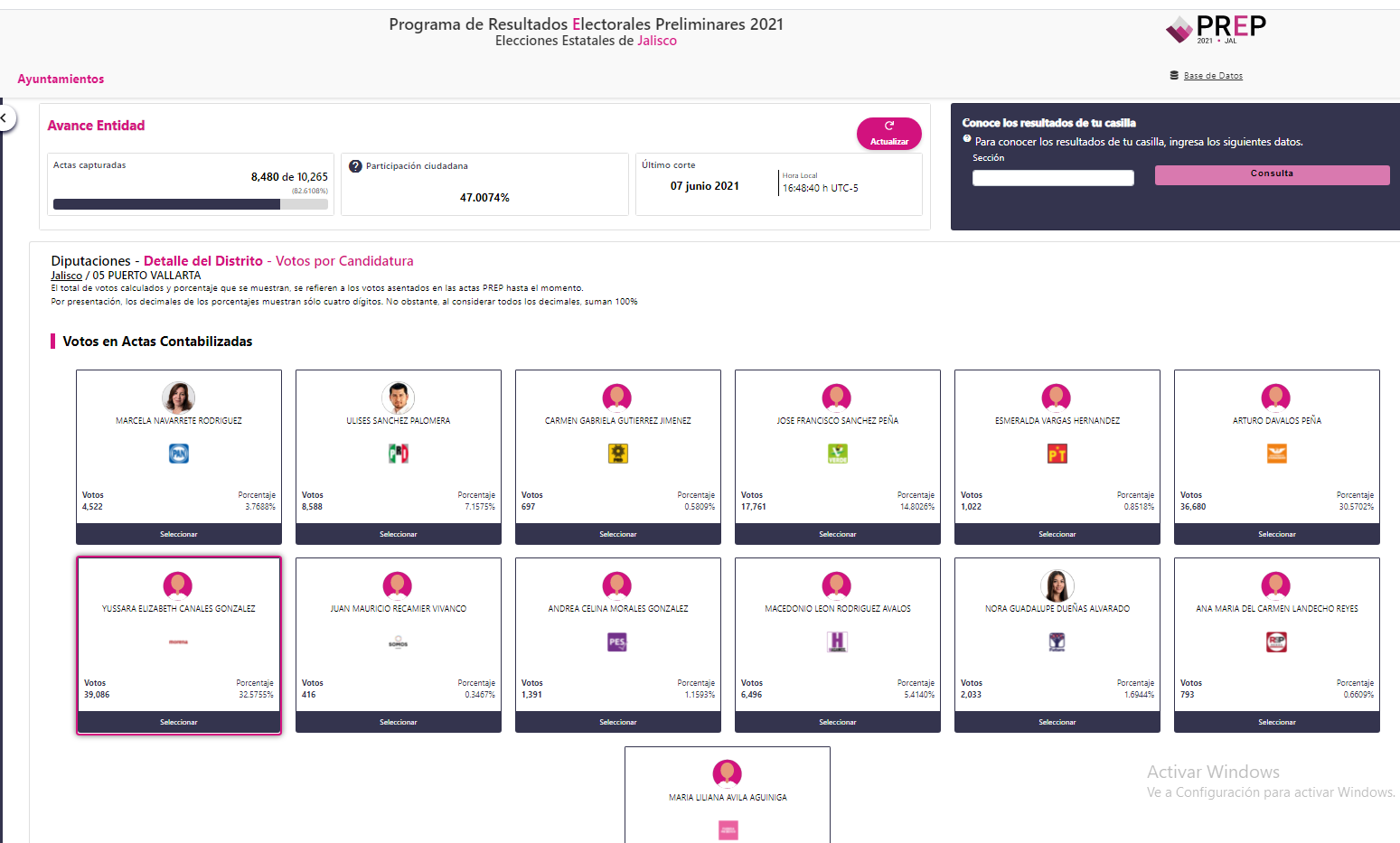Click the PES party logo

617,642
